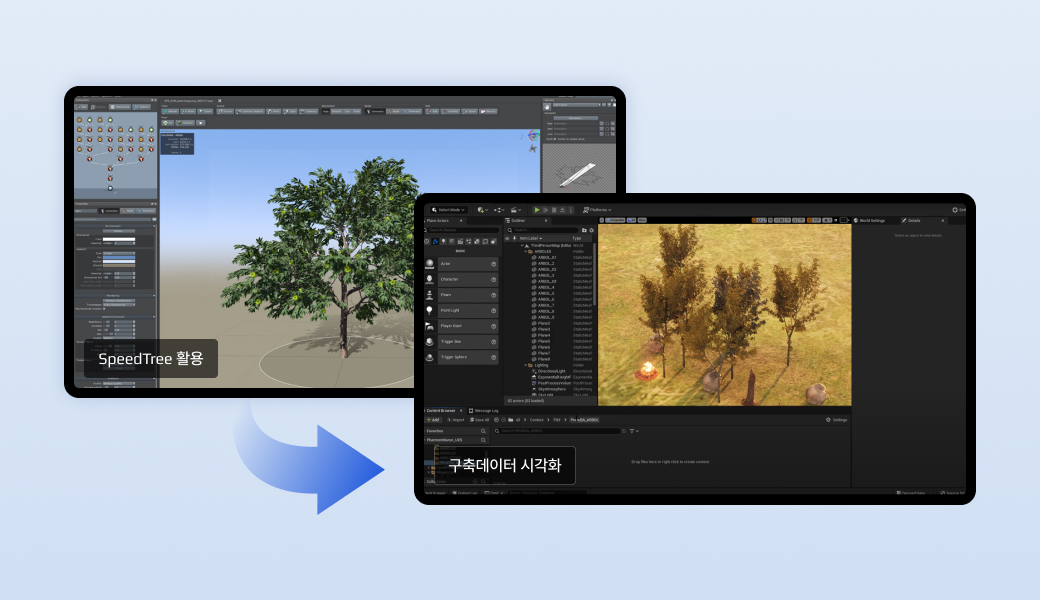This screenshot has height=600, width=1040.
Task: Click the Content Browser asset search field
Action: coord(557,431)
